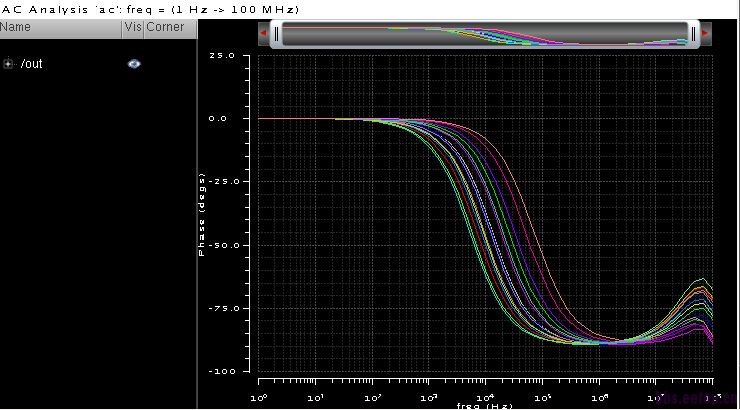This screenshot has width=740, height=410.
Task: Click the -50.0 y-axis tick label
Action: point(222,245)
